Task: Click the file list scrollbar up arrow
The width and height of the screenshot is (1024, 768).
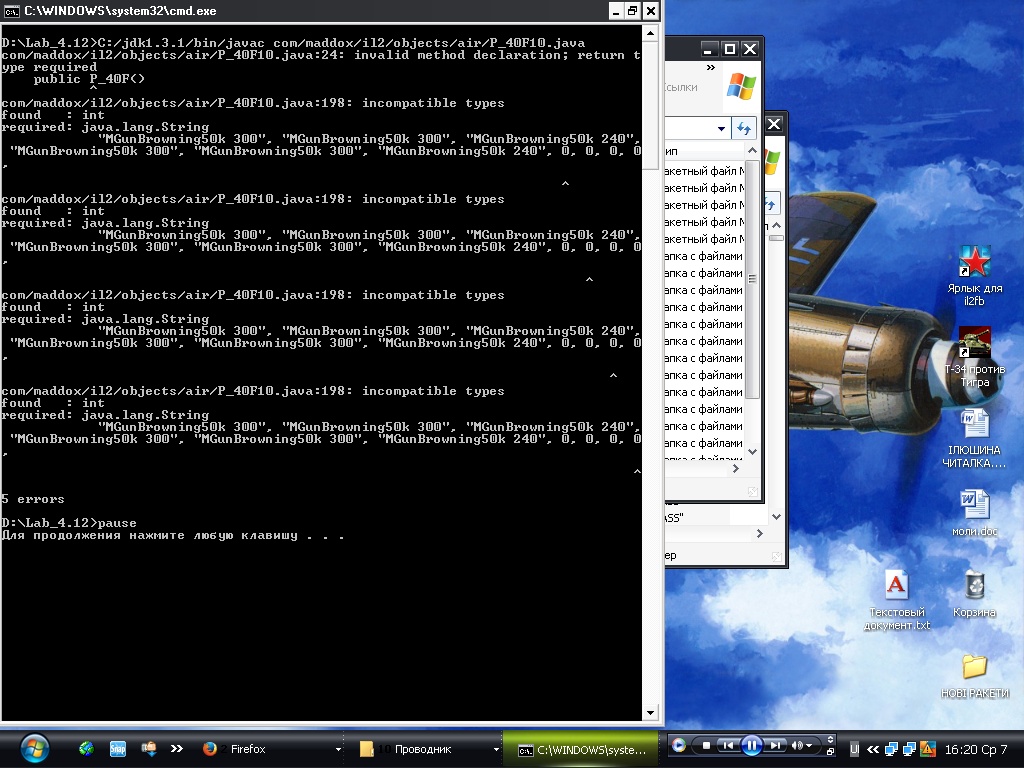Action: (x=752, y=151)
